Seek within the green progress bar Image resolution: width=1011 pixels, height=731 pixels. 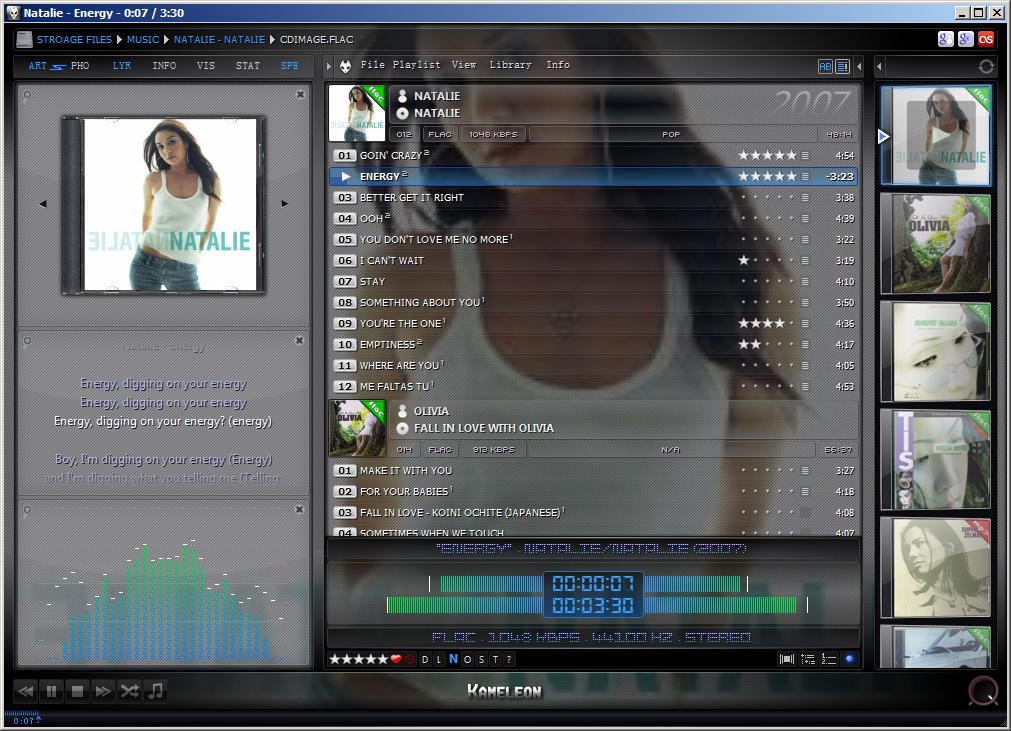591,605
